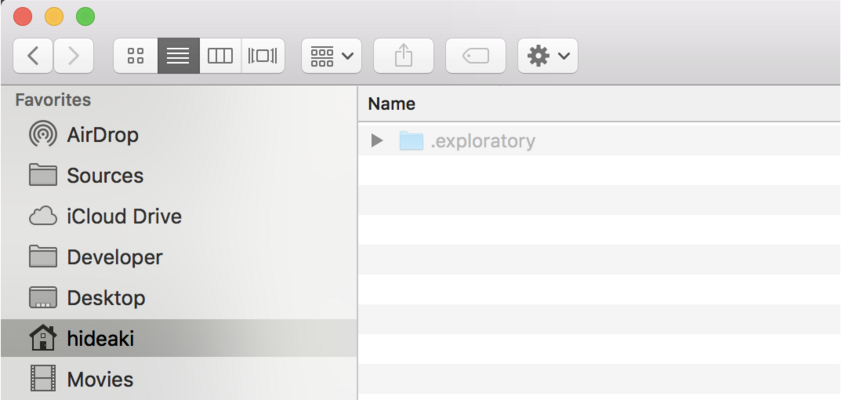Screen dimensions: 845x400
Task: Open AirDrop in the sidebar
Action: tap(102, 135)
